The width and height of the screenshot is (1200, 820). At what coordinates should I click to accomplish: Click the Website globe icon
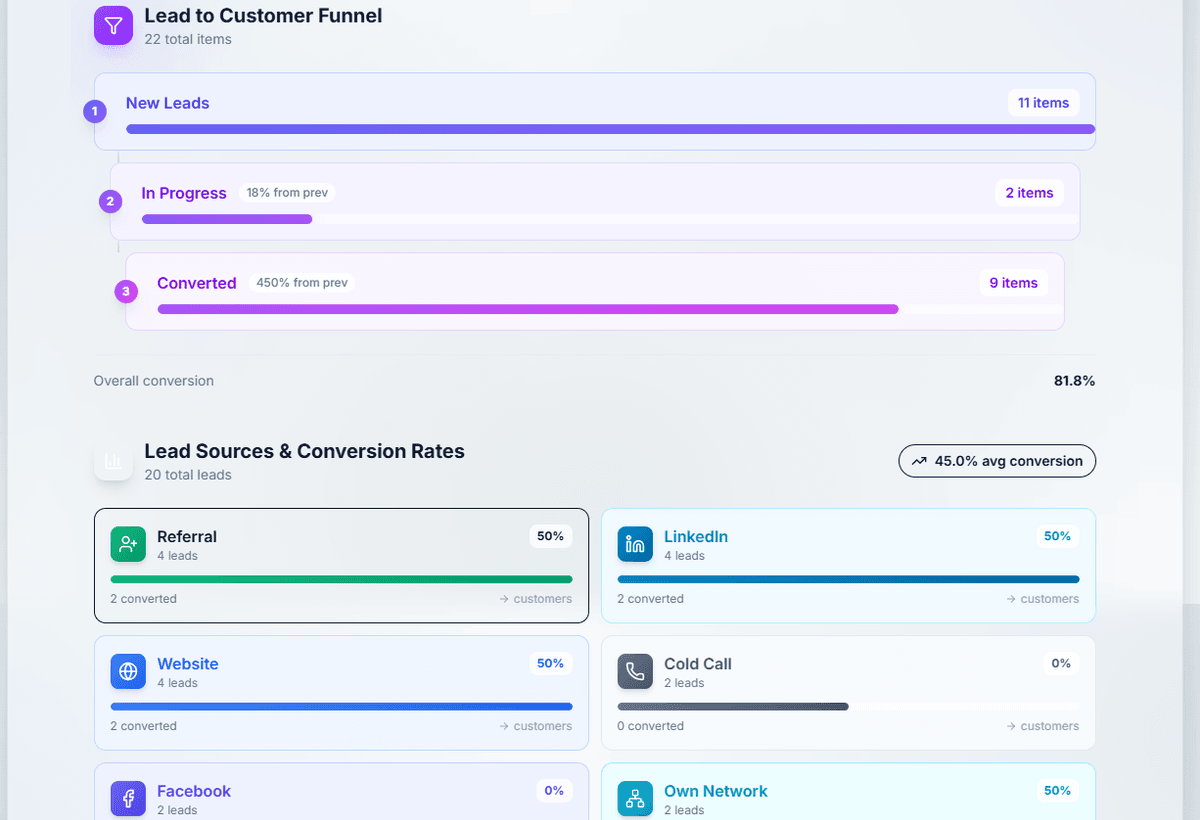(127, 671)
